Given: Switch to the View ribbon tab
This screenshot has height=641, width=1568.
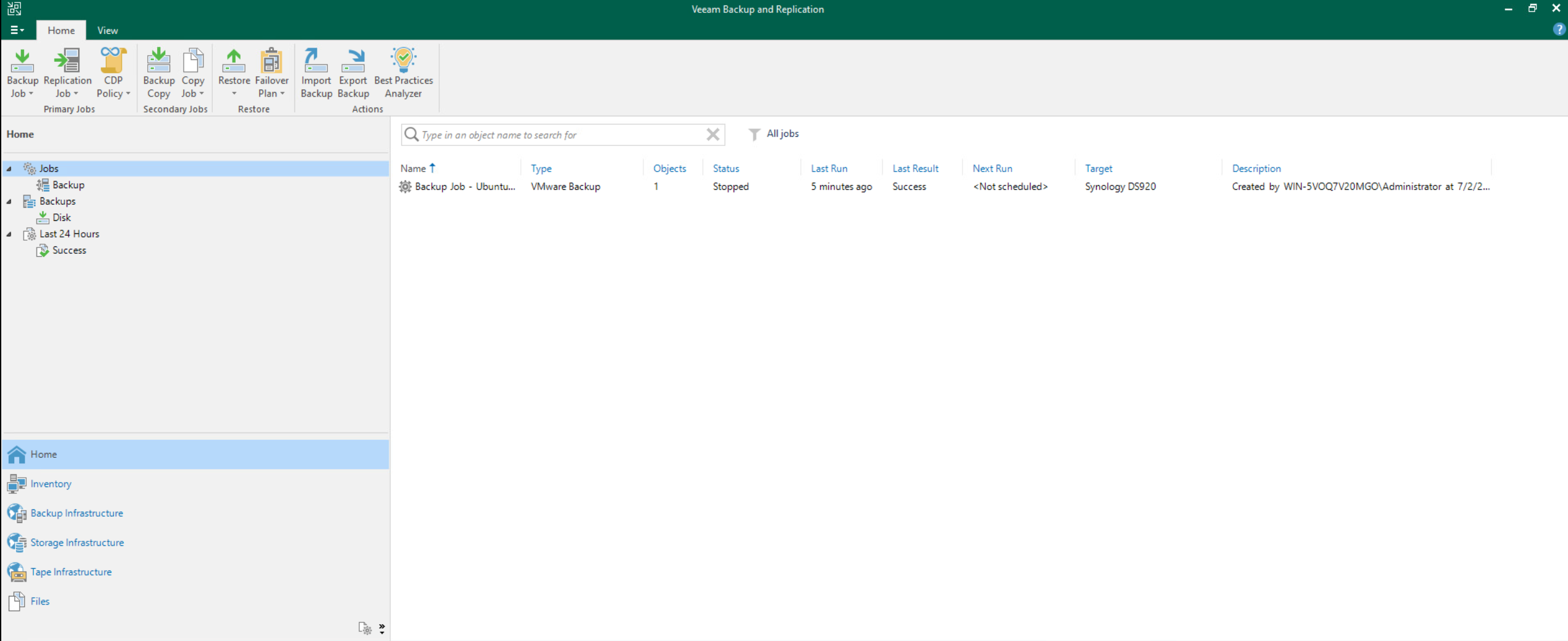Looking at the screenshot, I should pos(108,30).
